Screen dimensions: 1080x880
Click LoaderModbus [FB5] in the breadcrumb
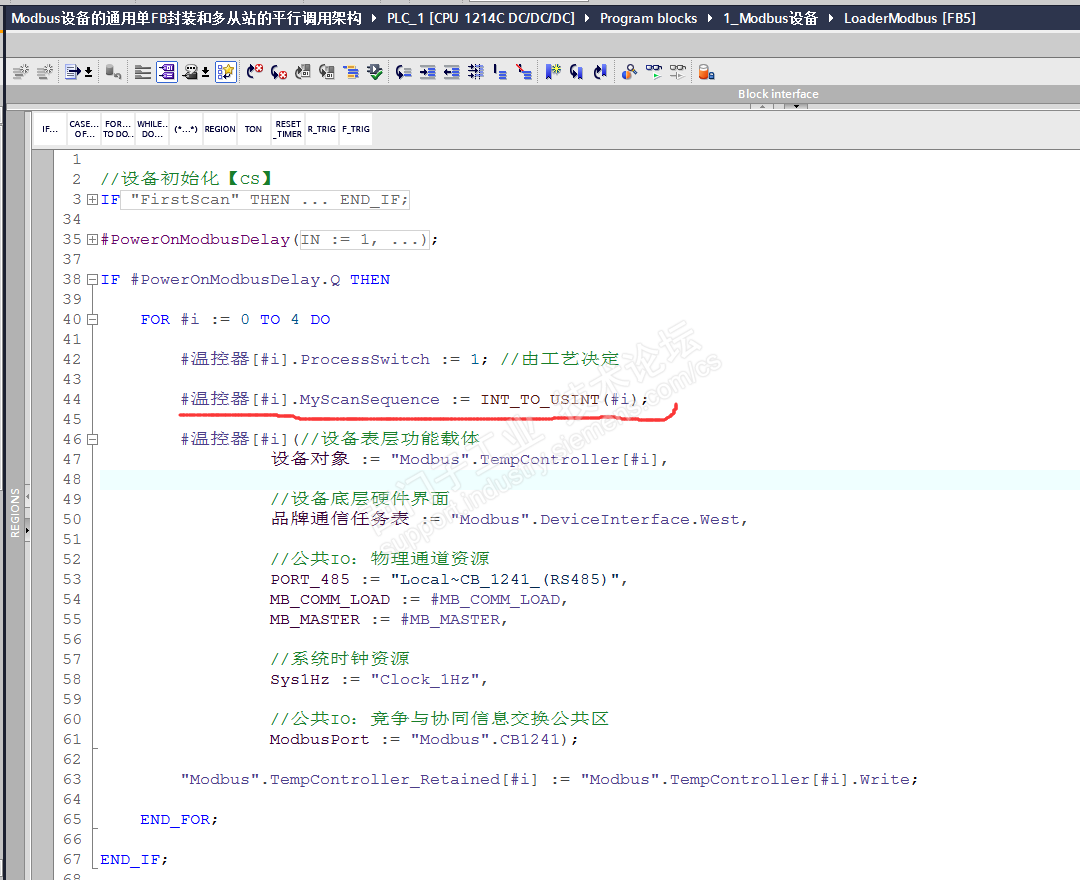(x=909, y=19)
